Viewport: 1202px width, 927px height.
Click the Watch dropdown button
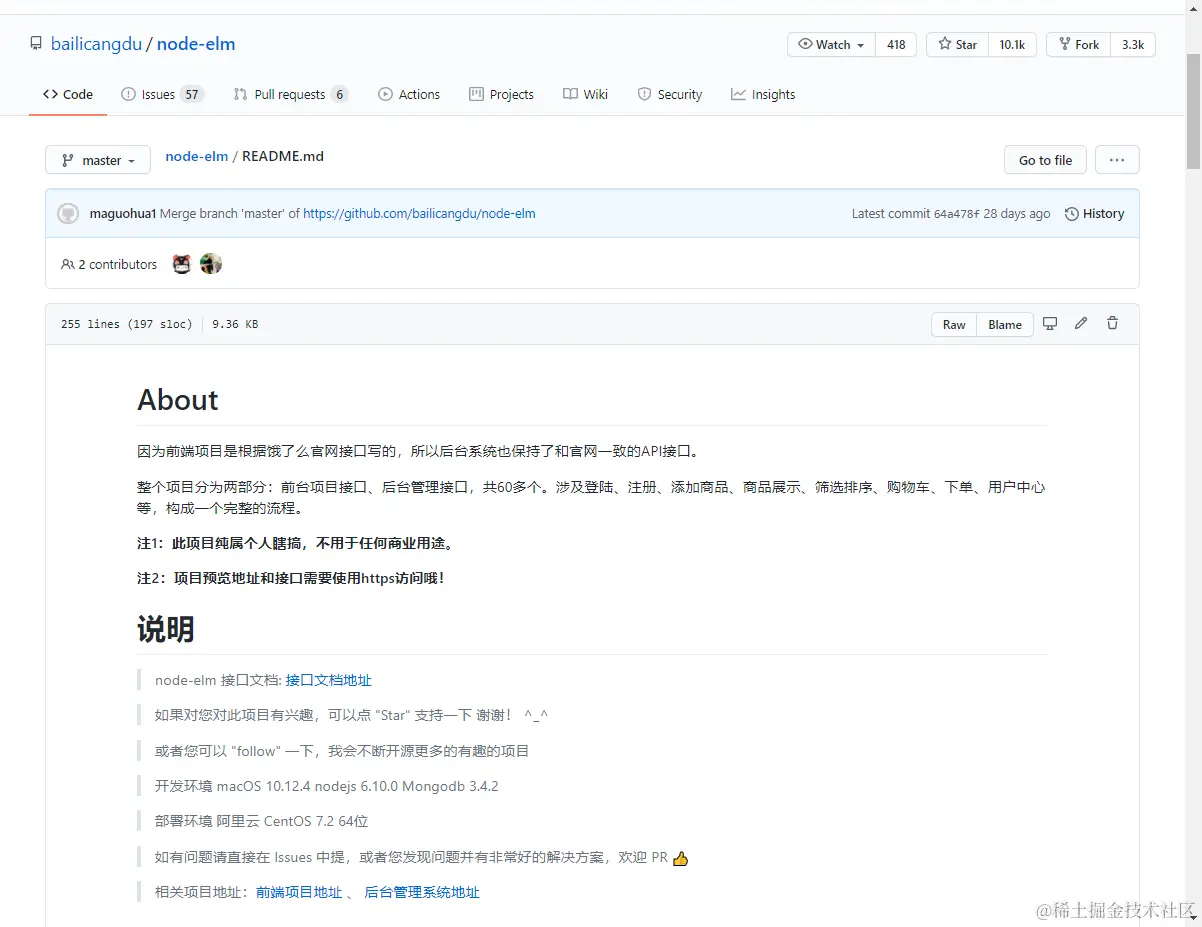pyautogui.click(x=832, y=44)
